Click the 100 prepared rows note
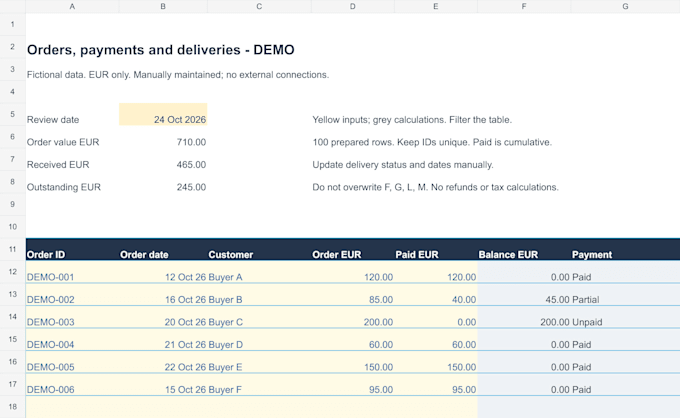680x418 pixels. (432, 142)
